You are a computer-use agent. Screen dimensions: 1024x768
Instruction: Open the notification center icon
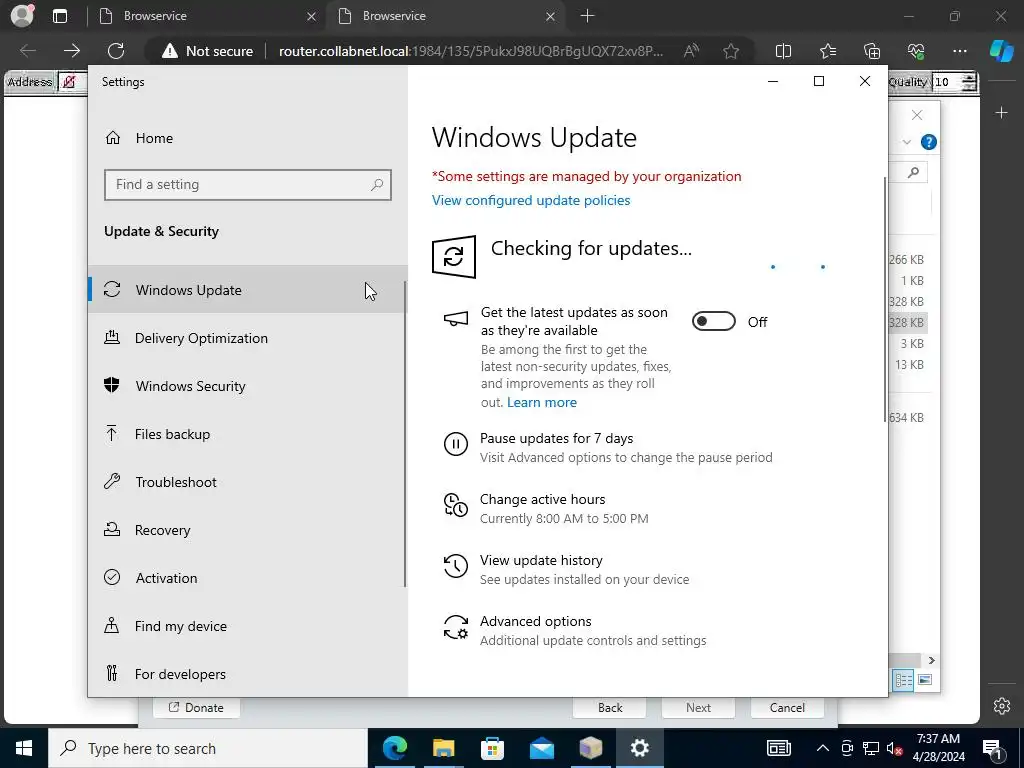(x=992, y=748)
